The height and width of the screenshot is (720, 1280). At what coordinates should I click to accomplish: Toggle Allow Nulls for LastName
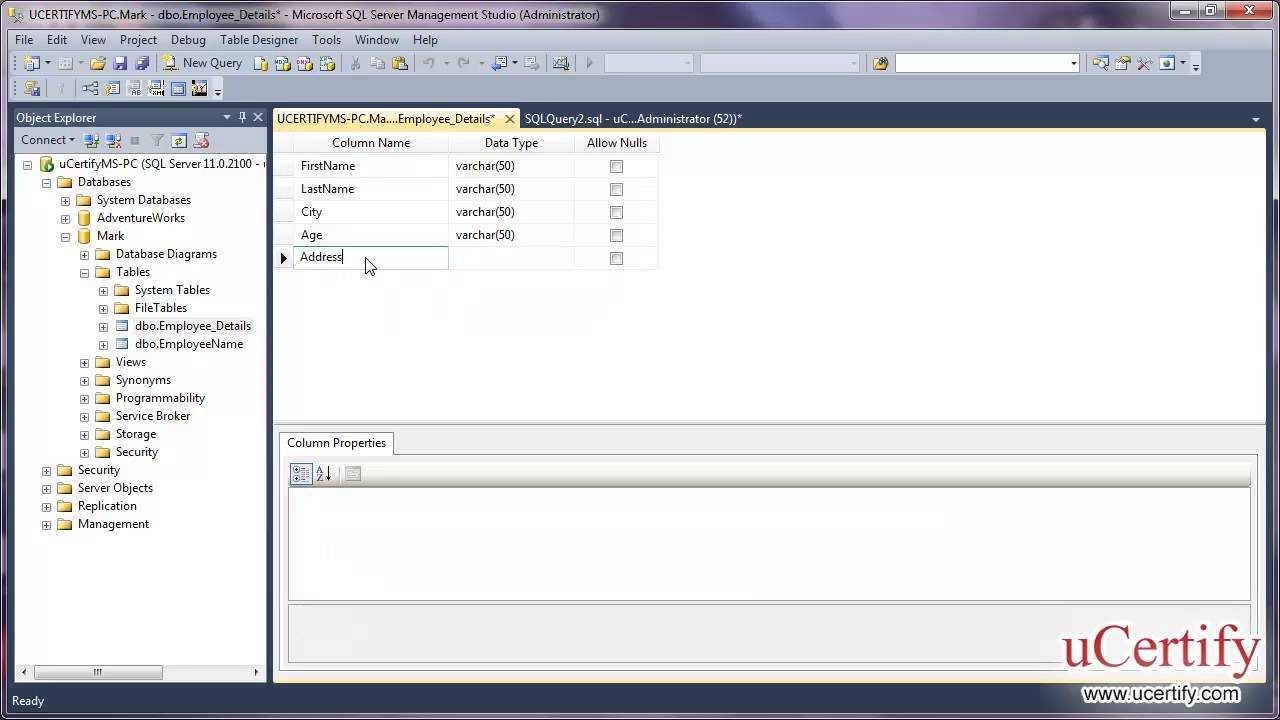coord(616,189)
